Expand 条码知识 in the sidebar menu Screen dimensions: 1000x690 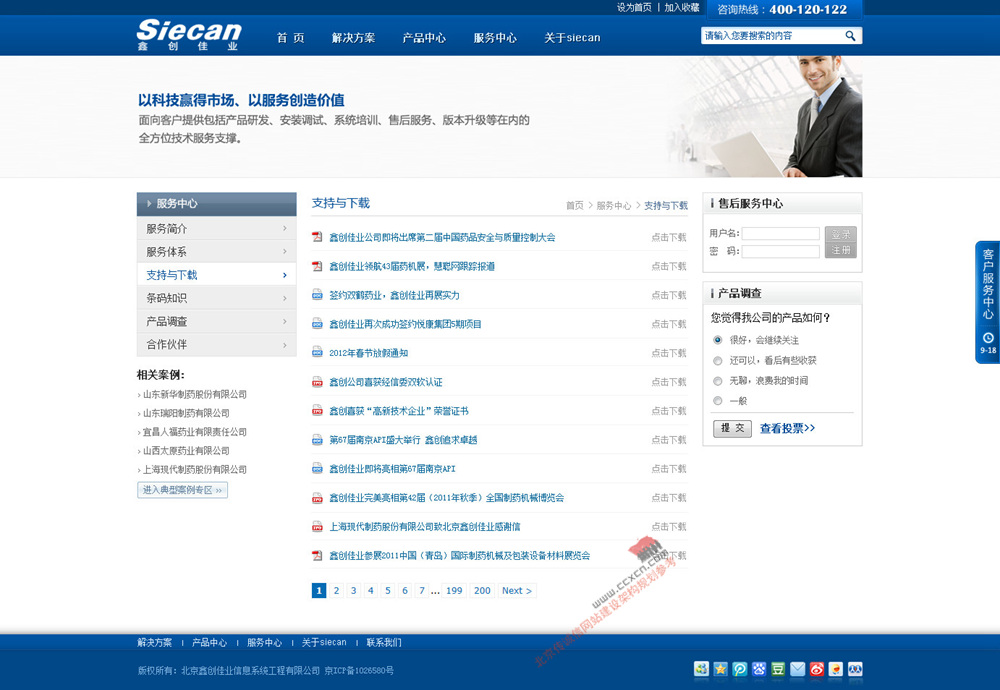[216, 298]
